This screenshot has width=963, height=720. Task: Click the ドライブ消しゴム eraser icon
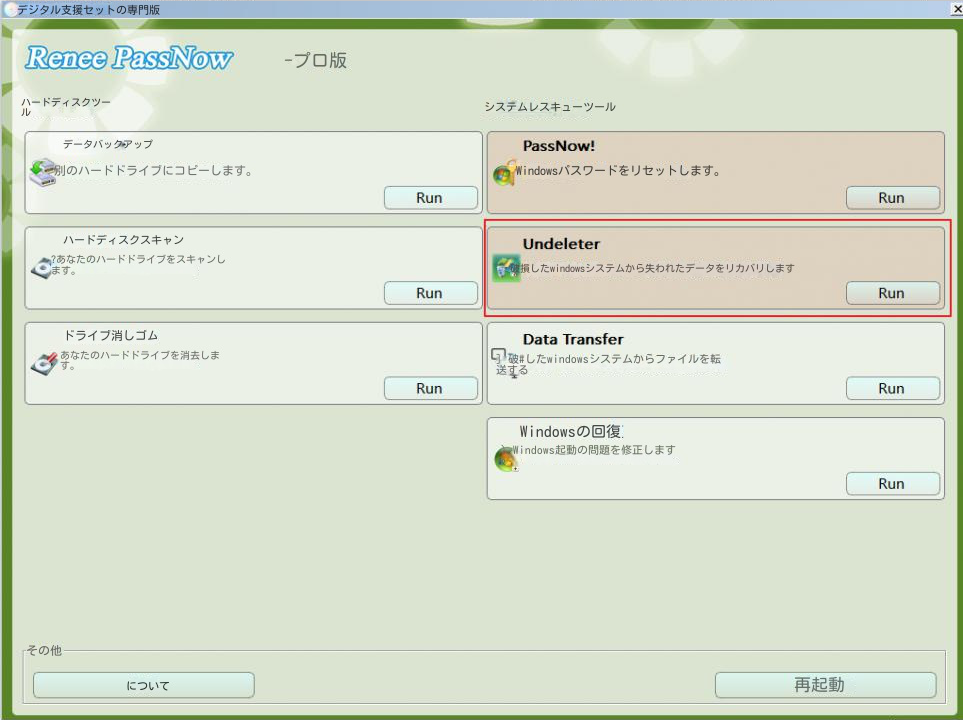(x=43, y=363)
